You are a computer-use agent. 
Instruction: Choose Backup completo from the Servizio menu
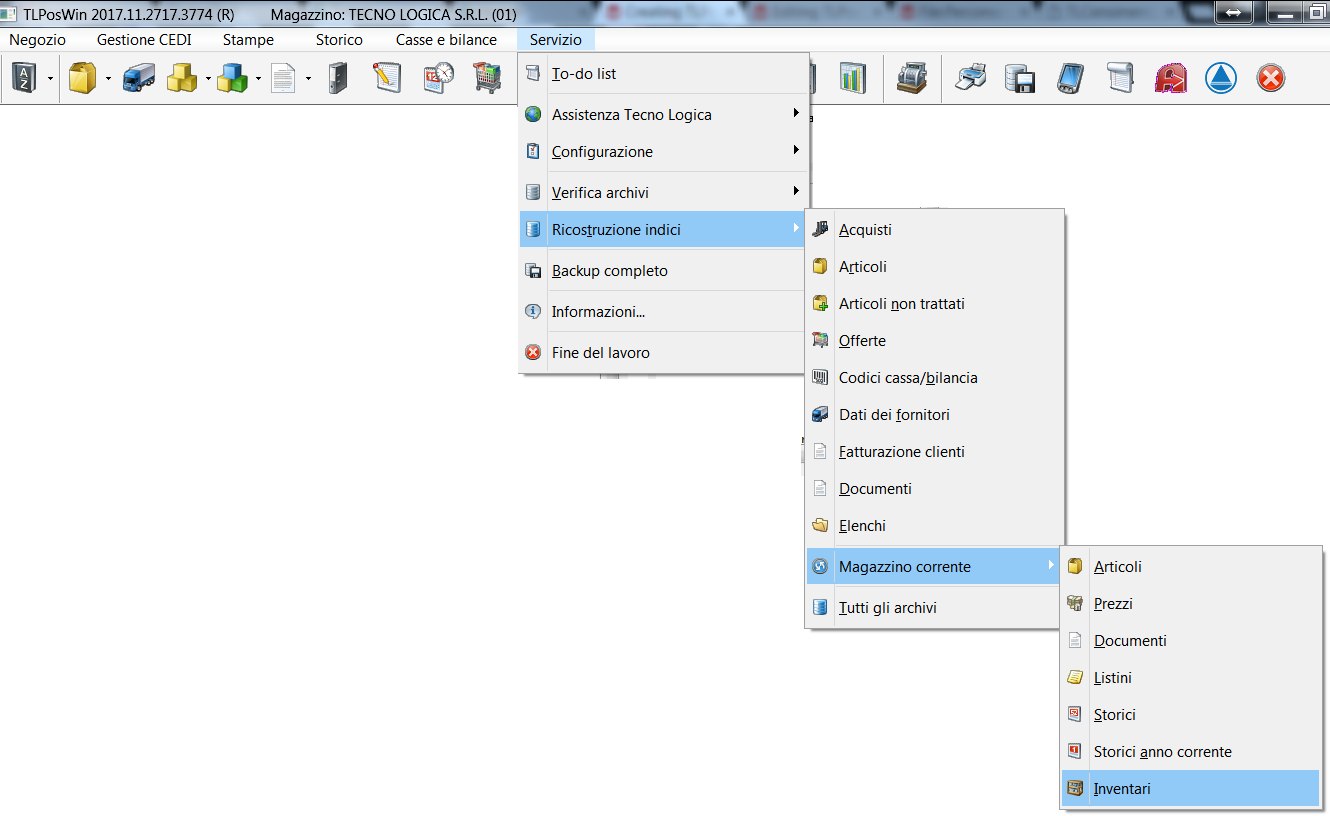(x=609, y=271)
